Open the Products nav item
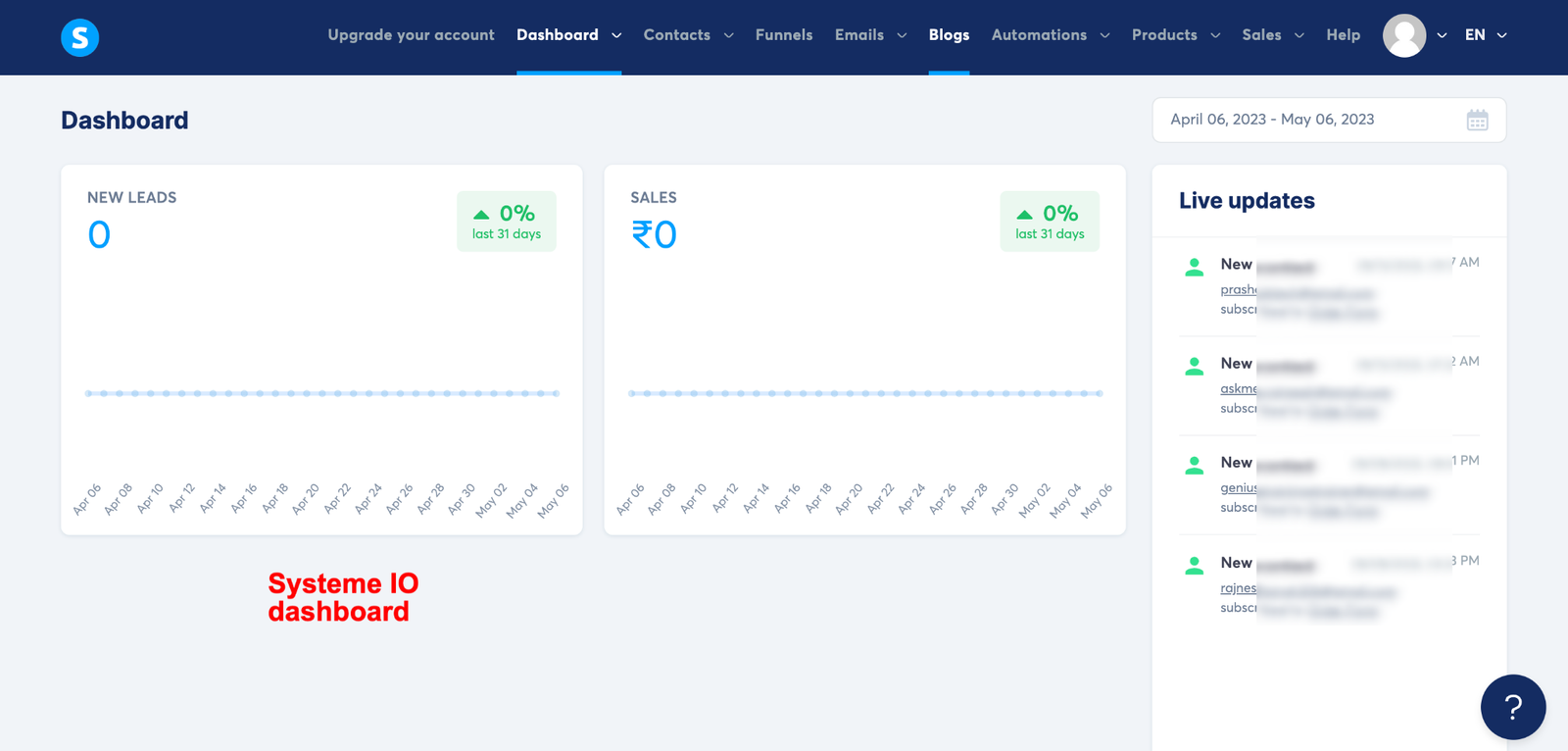Image resolution: width=1568 pixels, height=751 pixels. (1164, 35)
